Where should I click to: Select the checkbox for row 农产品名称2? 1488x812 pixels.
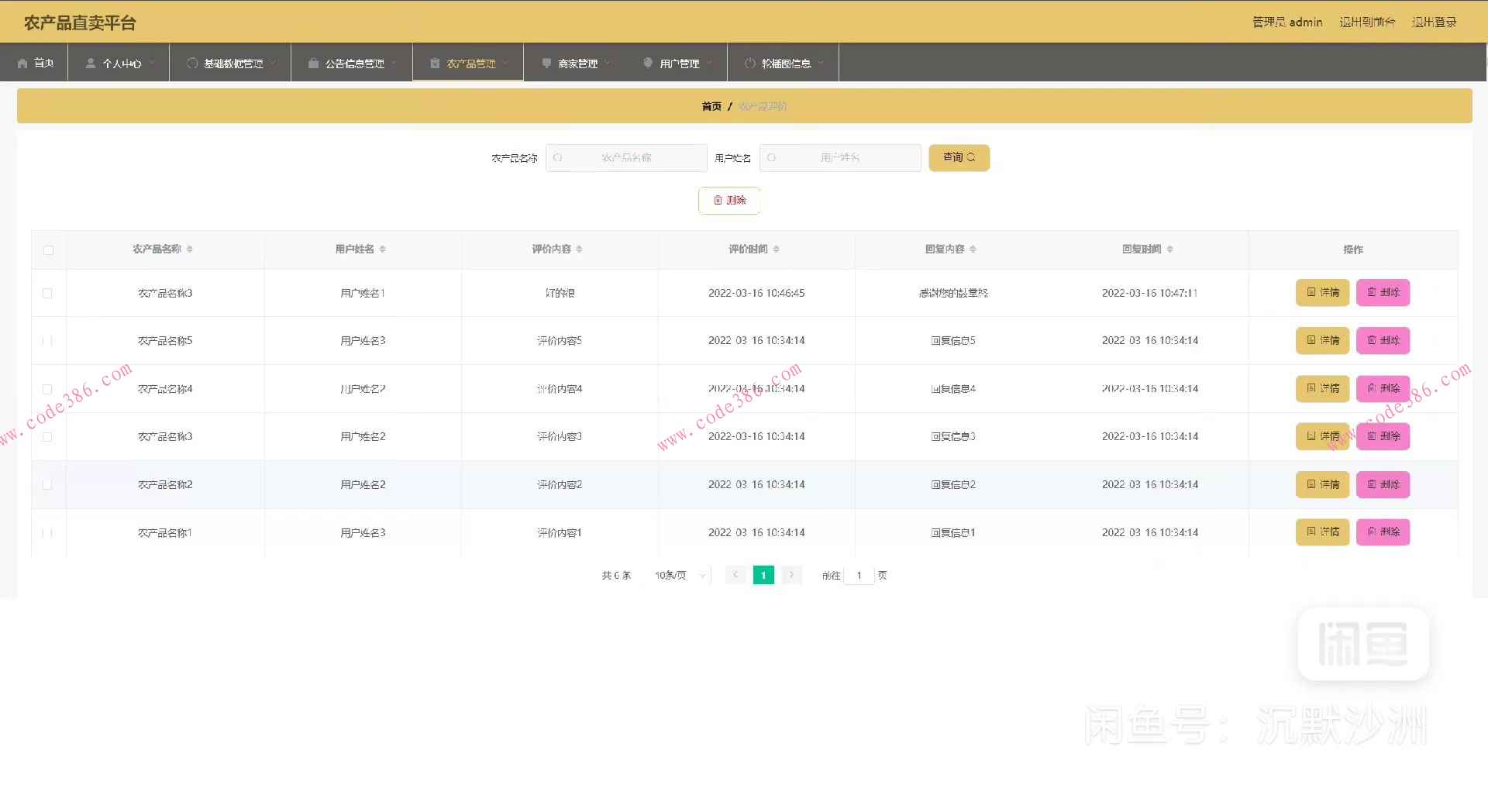[x=47, y=485]
